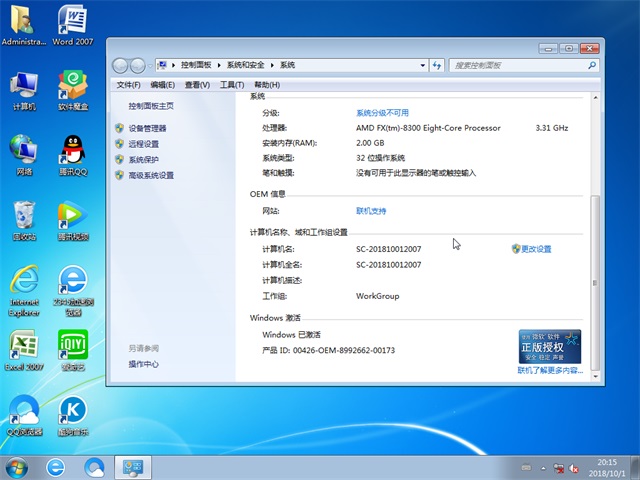The width and height of the screenshot is (640, 480).
Task: Click the scrollbar down arrow
Action: tap(596, 376)
